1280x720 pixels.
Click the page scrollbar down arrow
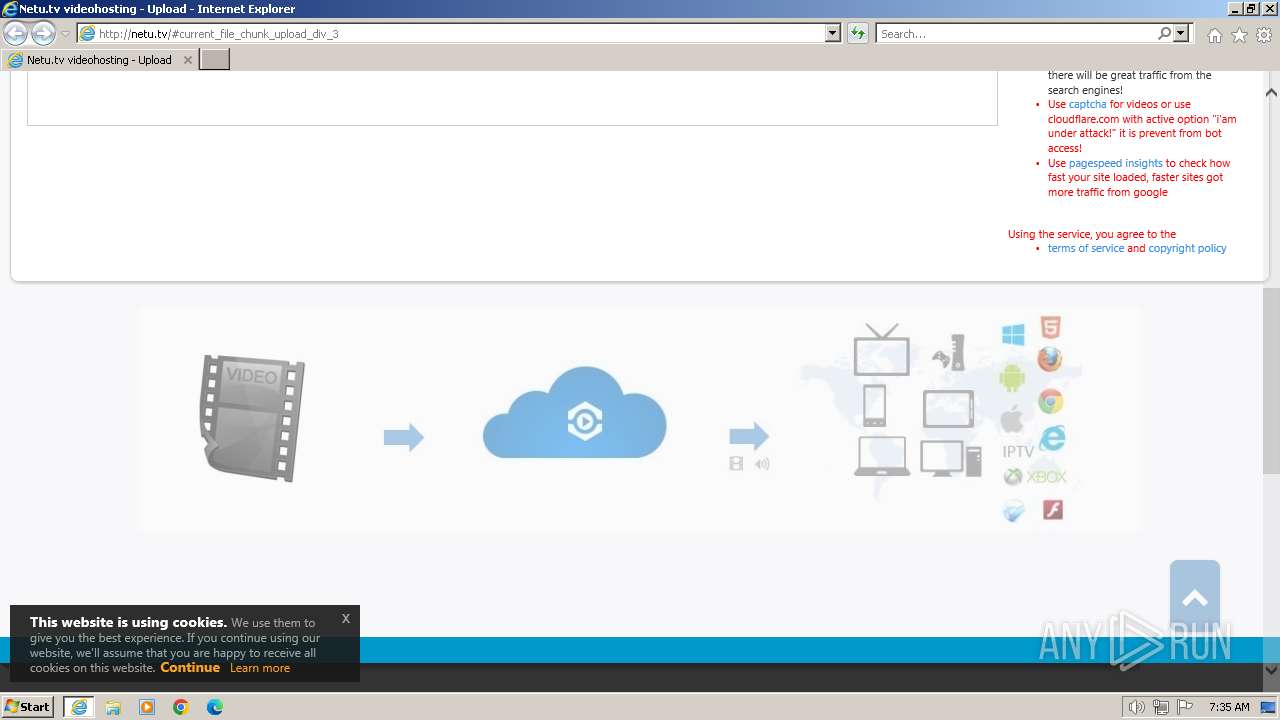coord(1271,671)
